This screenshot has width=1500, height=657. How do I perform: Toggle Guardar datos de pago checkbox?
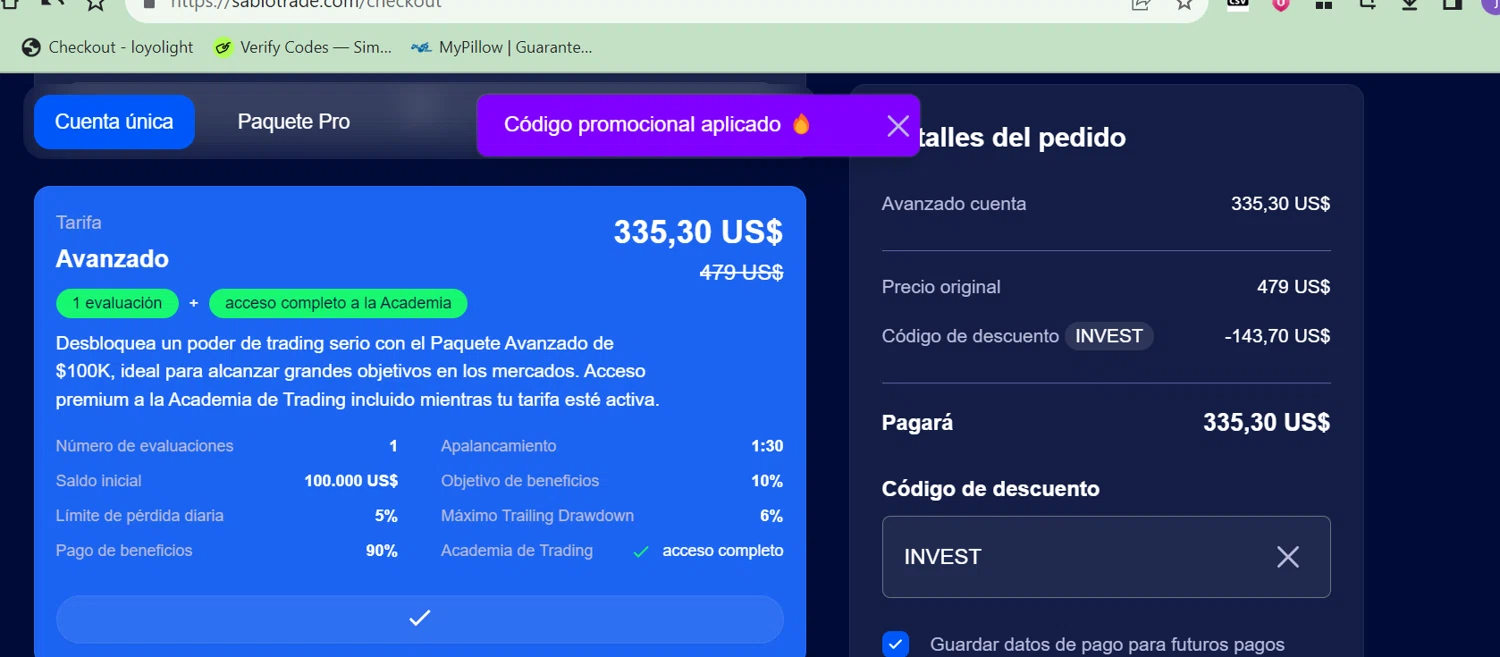point(896,644)
